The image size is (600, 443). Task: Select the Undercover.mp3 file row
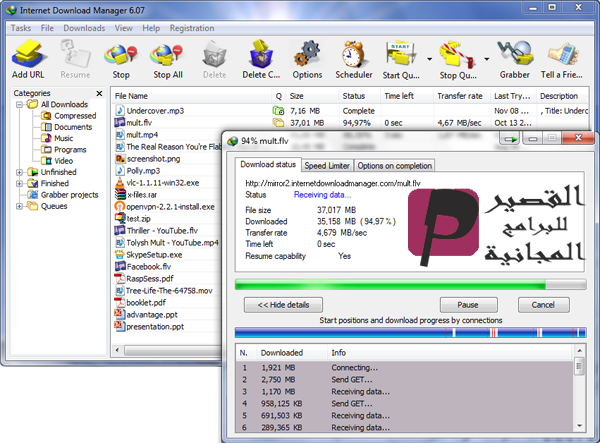pos(350,111)
